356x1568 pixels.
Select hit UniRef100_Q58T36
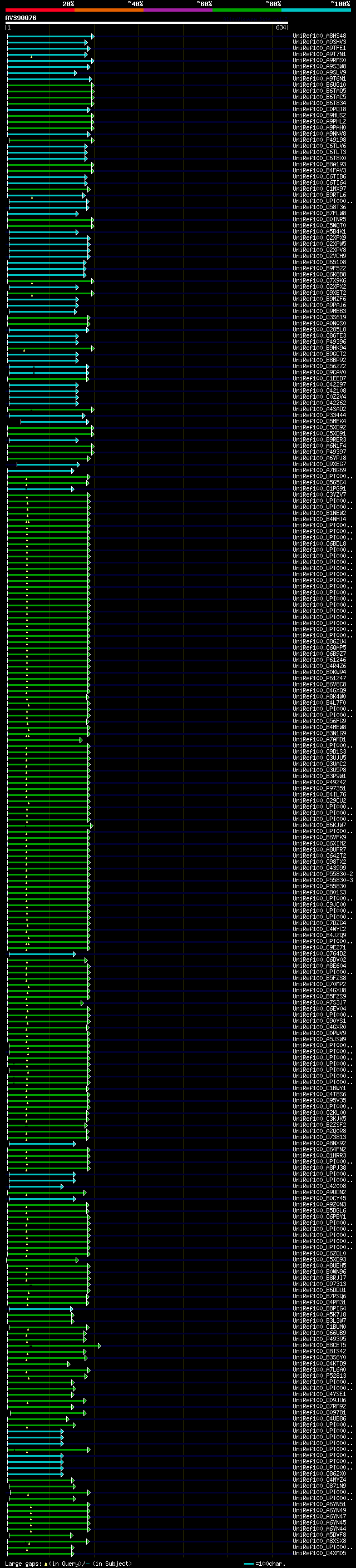click(319, 207)
